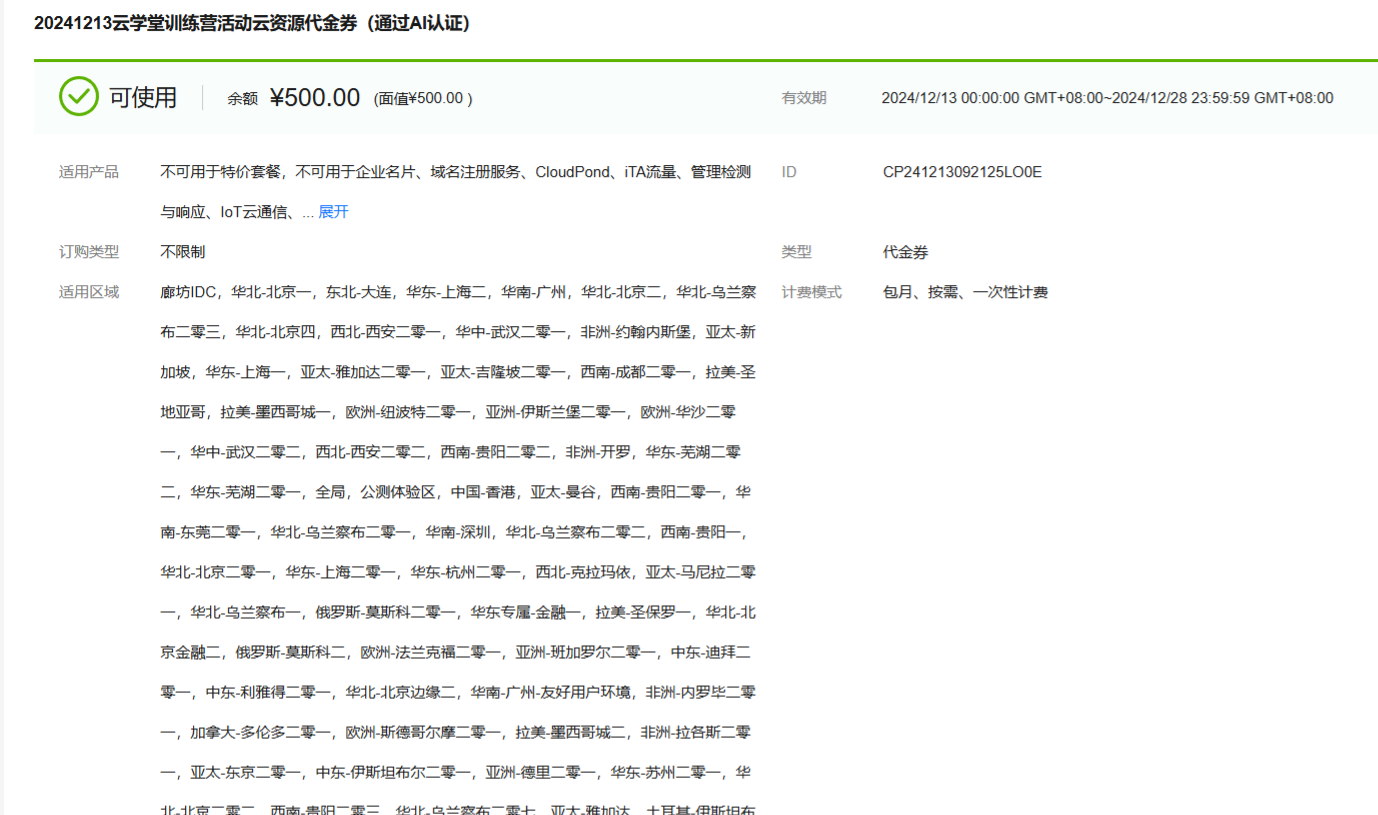Click the green checkmark status icon
The height and width of the screenshot is (815, 1378).
[x=79, y=97]
